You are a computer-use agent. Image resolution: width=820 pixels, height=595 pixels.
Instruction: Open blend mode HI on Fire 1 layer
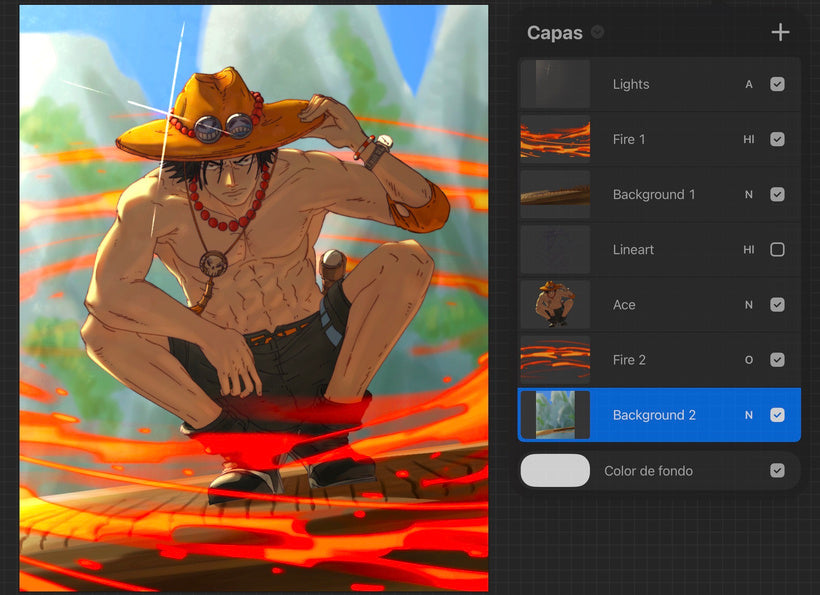tap(749, 139)
